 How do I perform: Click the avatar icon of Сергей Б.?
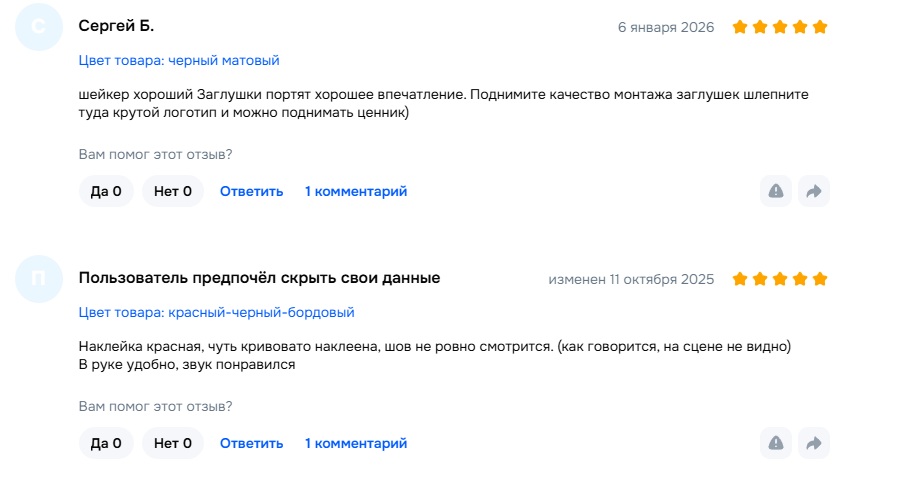pyautogui.click(x=39, y=28)
